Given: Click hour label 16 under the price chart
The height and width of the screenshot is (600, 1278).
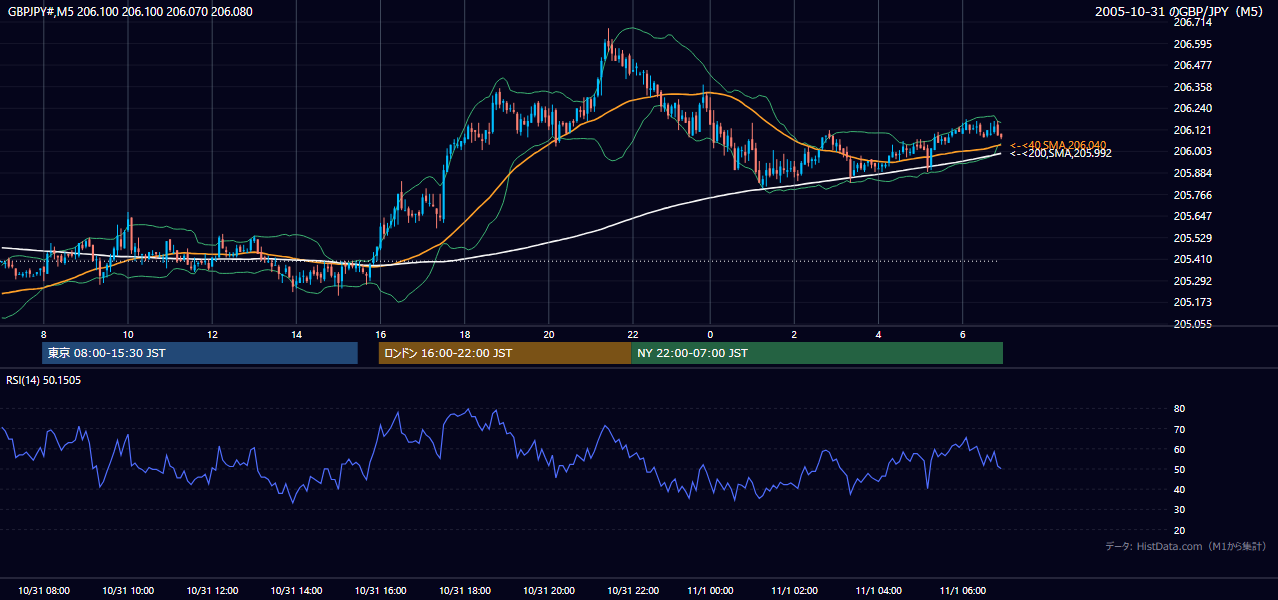Looking at the screenshot, I should tap(380, 334).
